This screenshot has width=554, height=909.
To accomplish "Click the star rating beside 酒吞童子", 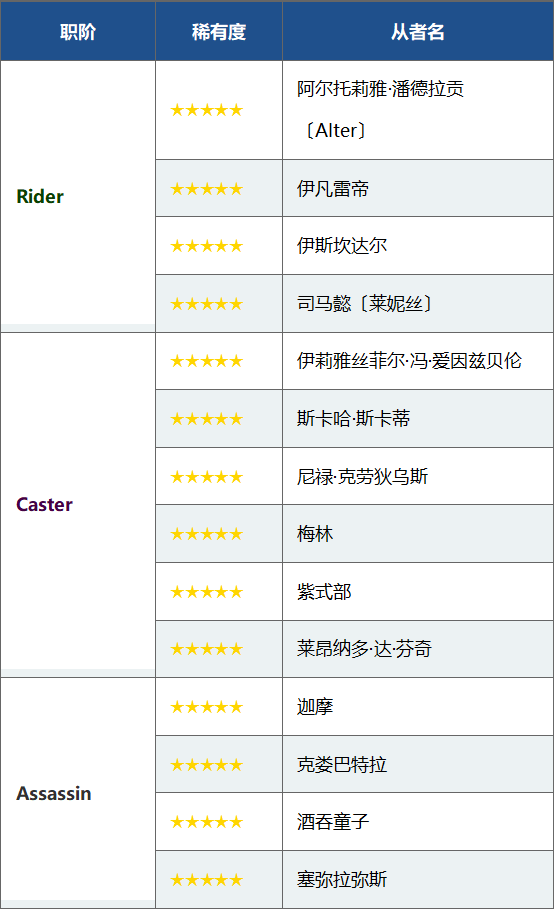I will pos(206,822).
